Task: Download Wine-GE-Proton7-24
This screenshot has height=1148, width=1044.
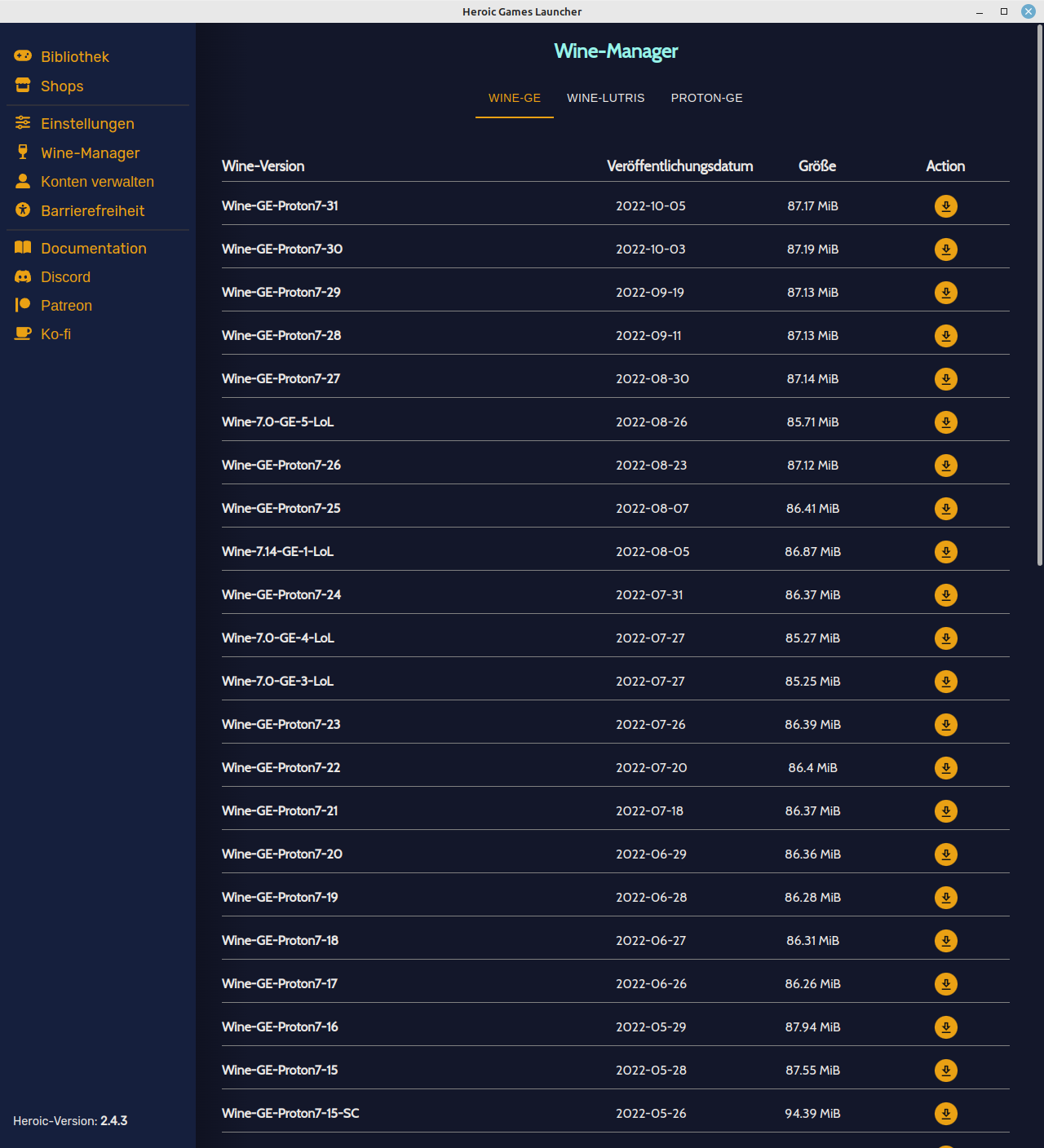Action: 946,595
